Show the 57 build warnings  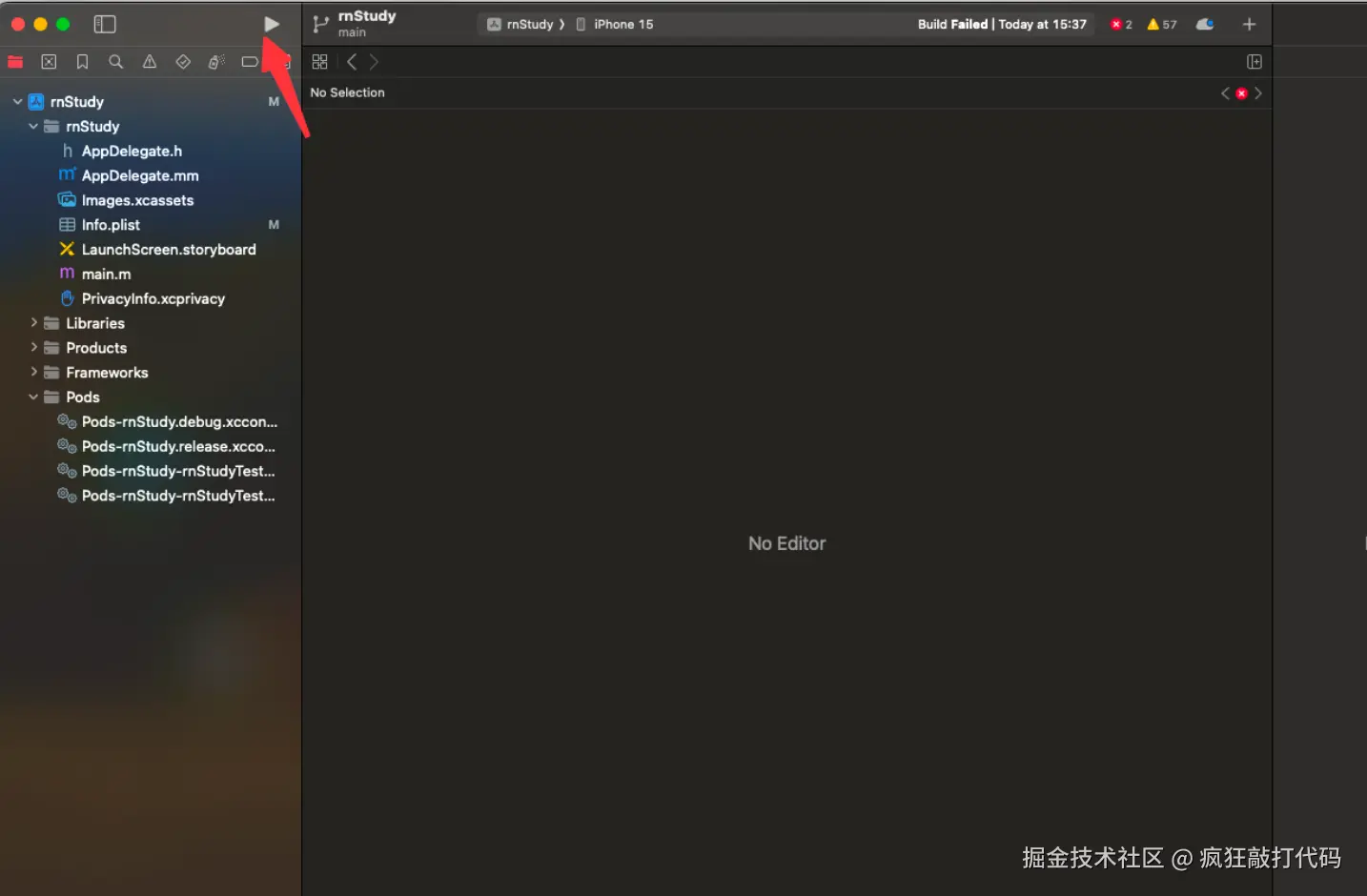[x=1162, y=25]
